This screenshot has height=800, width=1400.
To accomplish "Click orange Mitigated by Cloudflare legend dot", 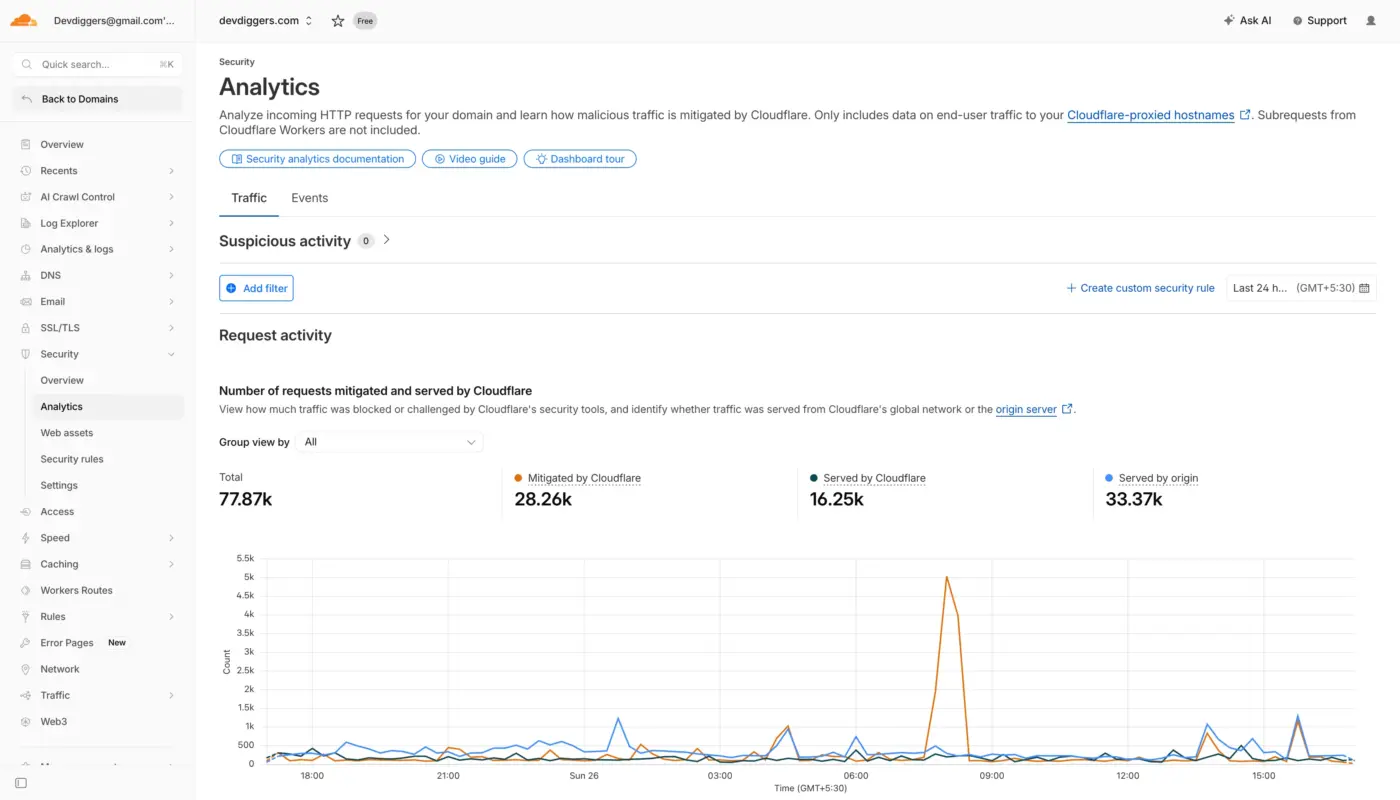I will coord(518,478).
